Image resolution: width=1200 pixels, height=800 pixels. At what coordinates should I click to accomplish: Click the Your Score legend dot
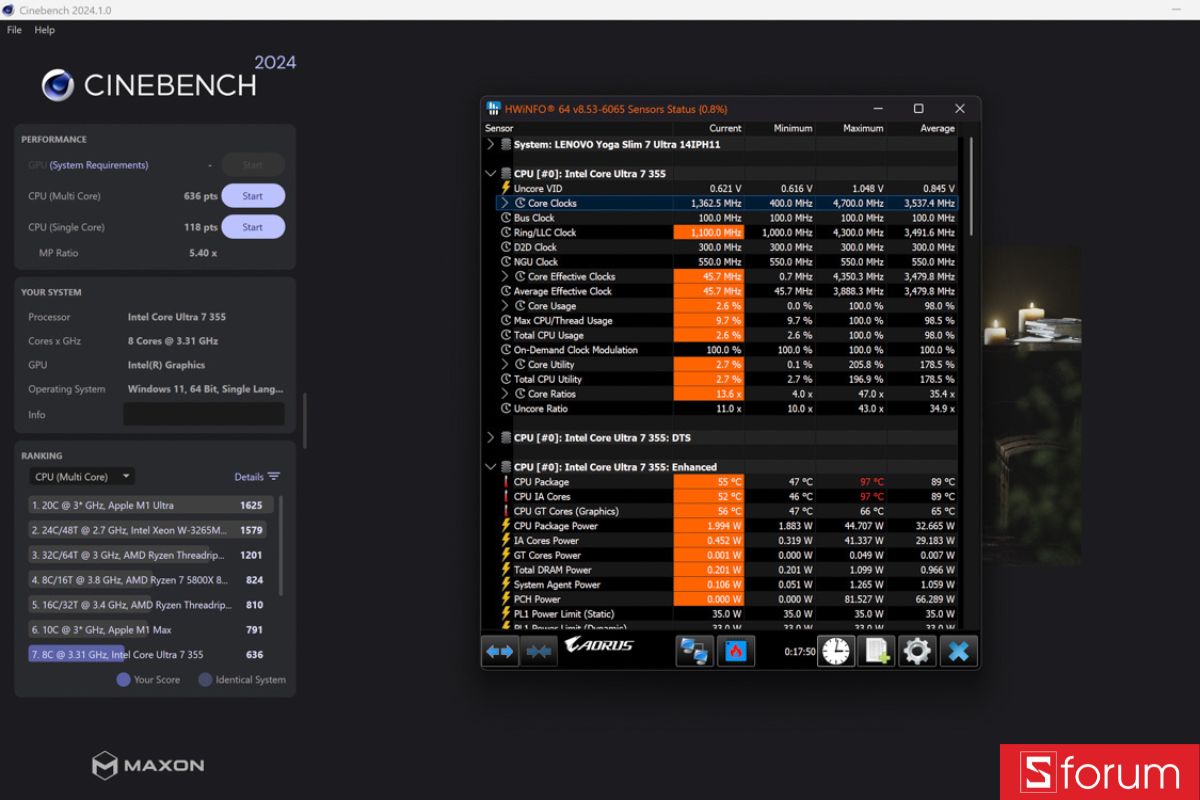click(x=123, y=679)
